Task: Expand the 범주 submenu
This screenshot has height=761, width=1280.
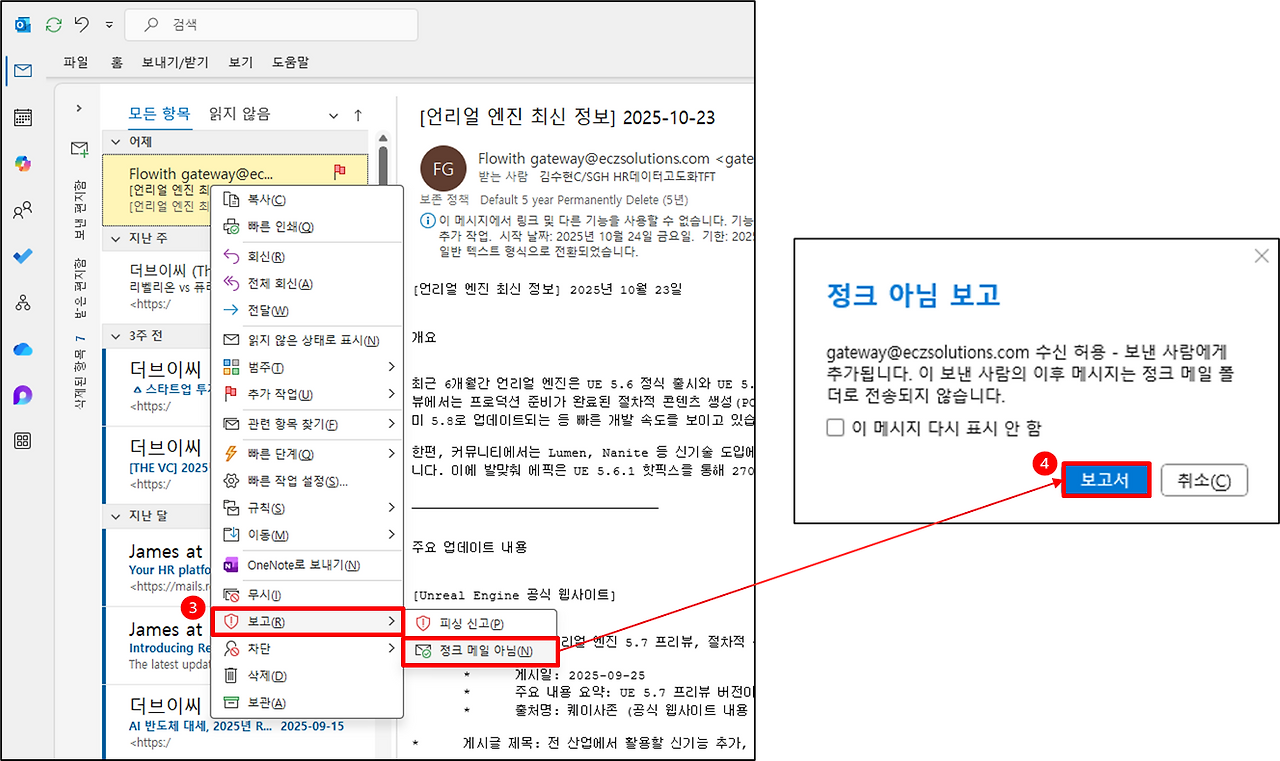Action: pyautogui.click(x=307, y=367)
